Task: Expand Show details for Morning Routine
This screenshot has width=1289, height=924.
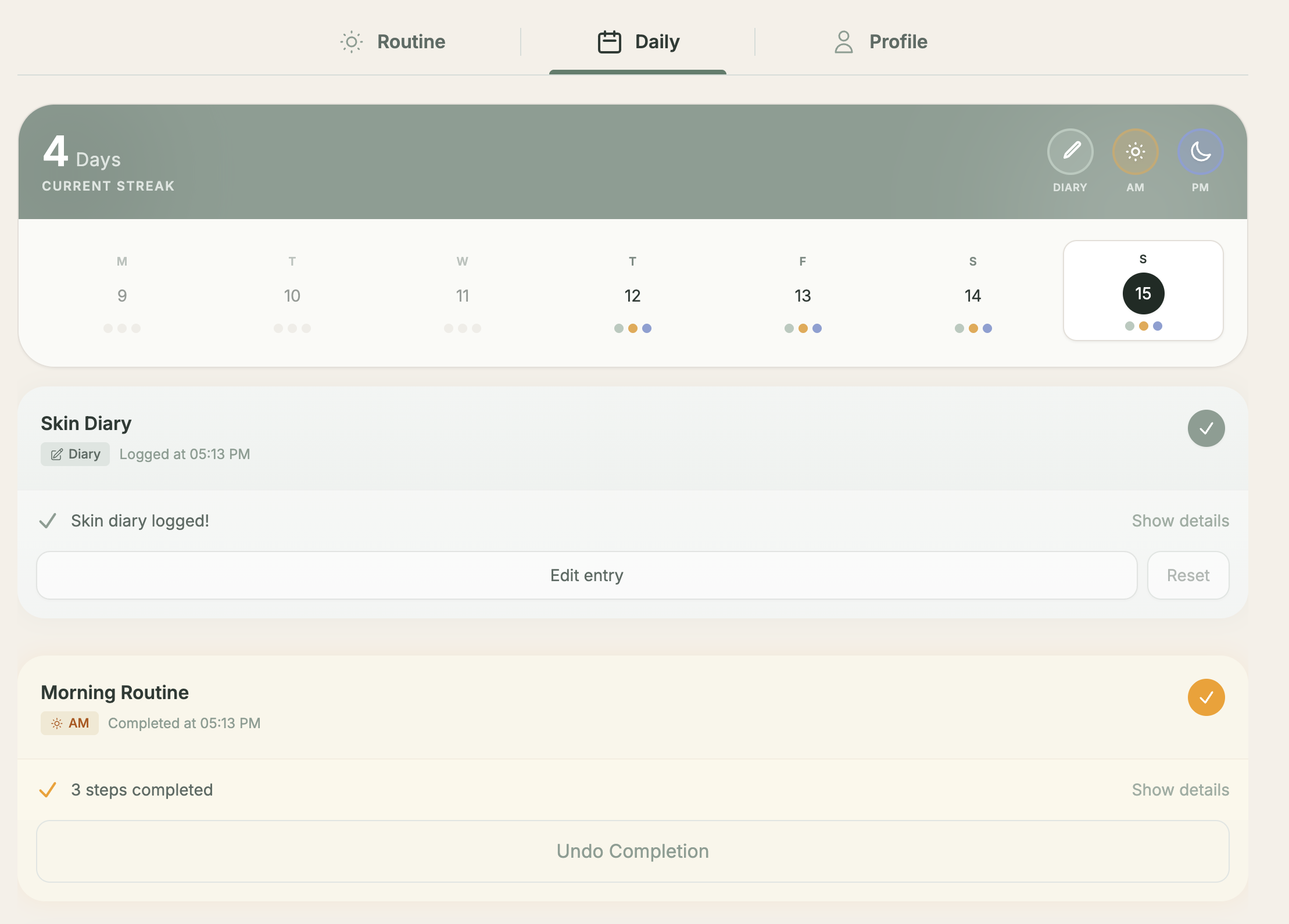Action: [1180, 789]
